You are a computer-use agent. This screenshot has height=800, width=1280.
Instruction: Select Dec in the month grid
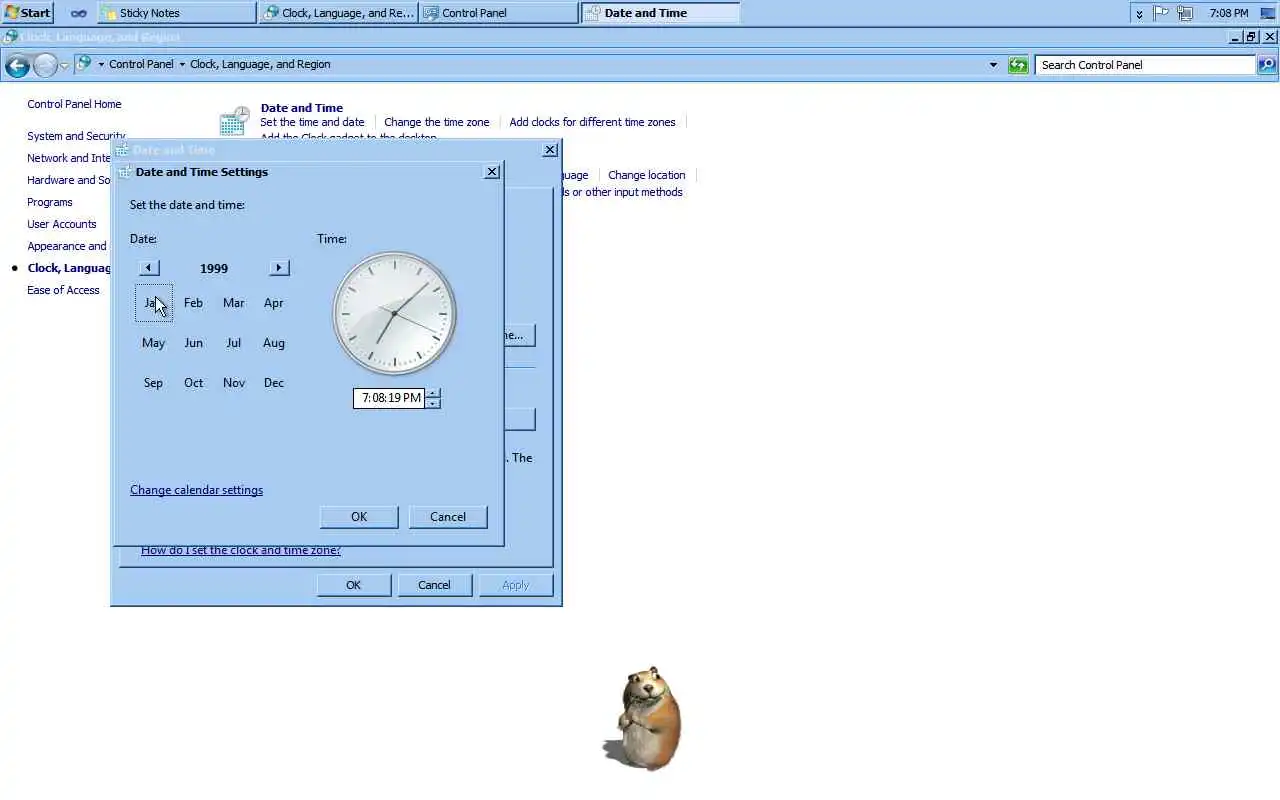click(273, 383)
